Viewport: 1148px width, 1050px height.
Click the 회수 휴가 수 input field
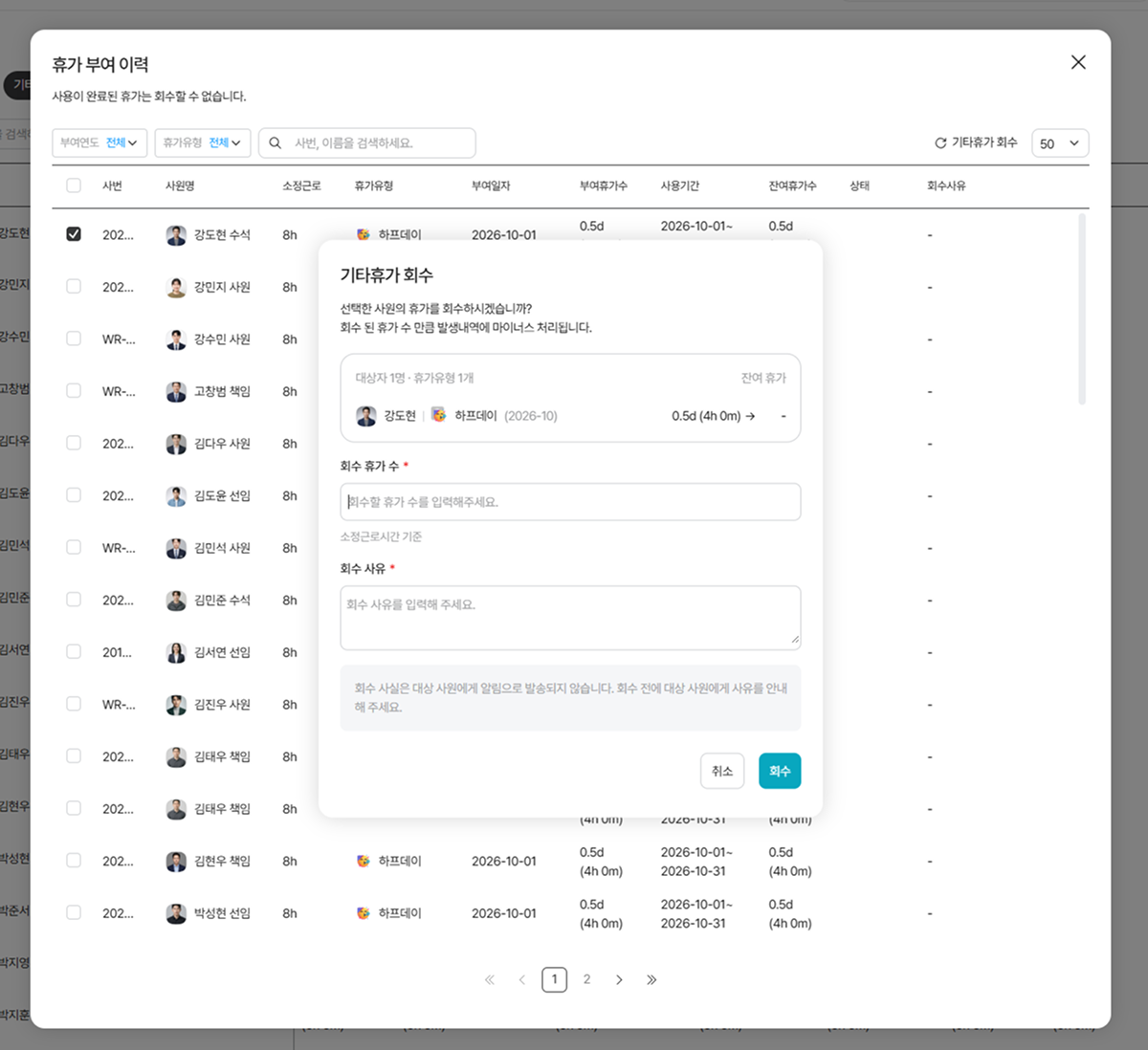(570, 502)
